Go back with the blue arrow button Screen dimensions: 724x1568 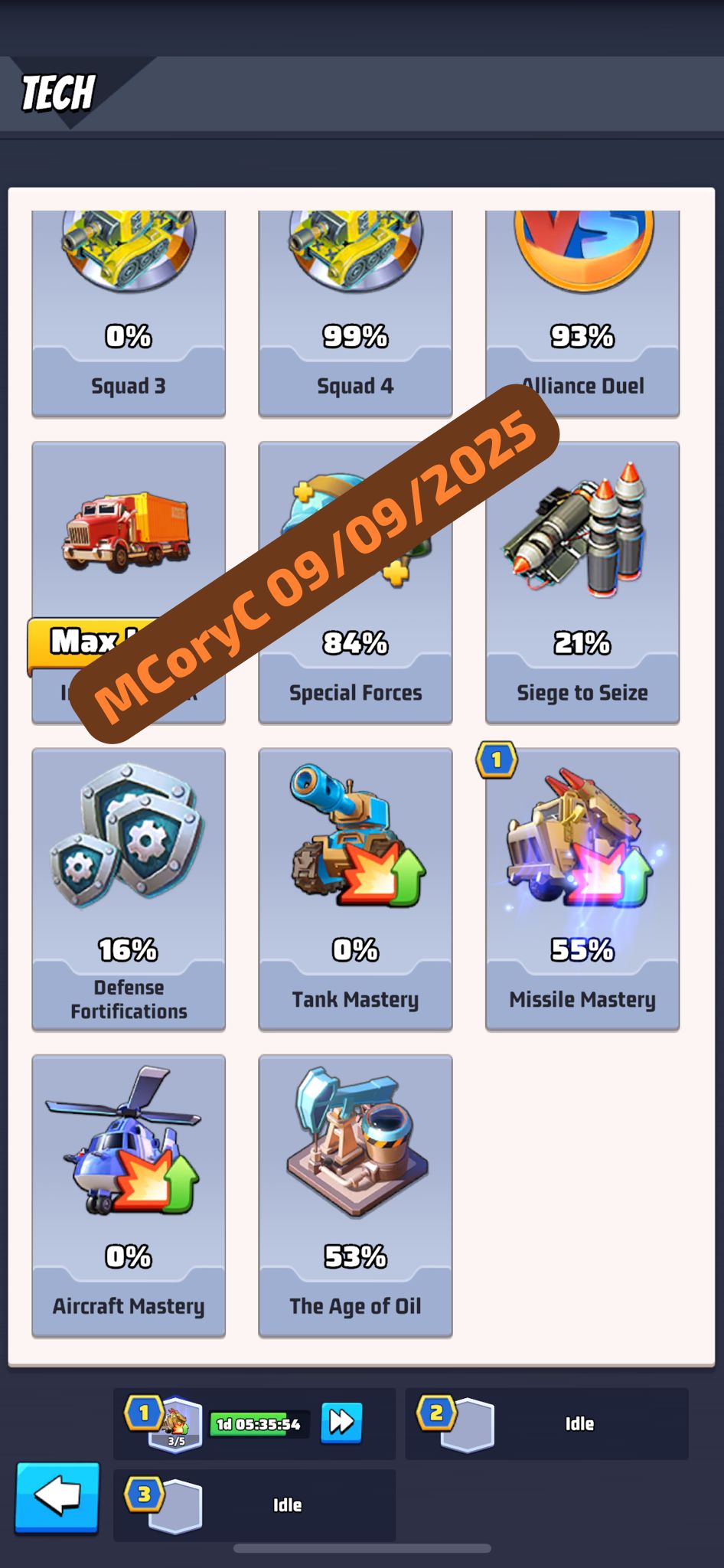pos(57,1498)
